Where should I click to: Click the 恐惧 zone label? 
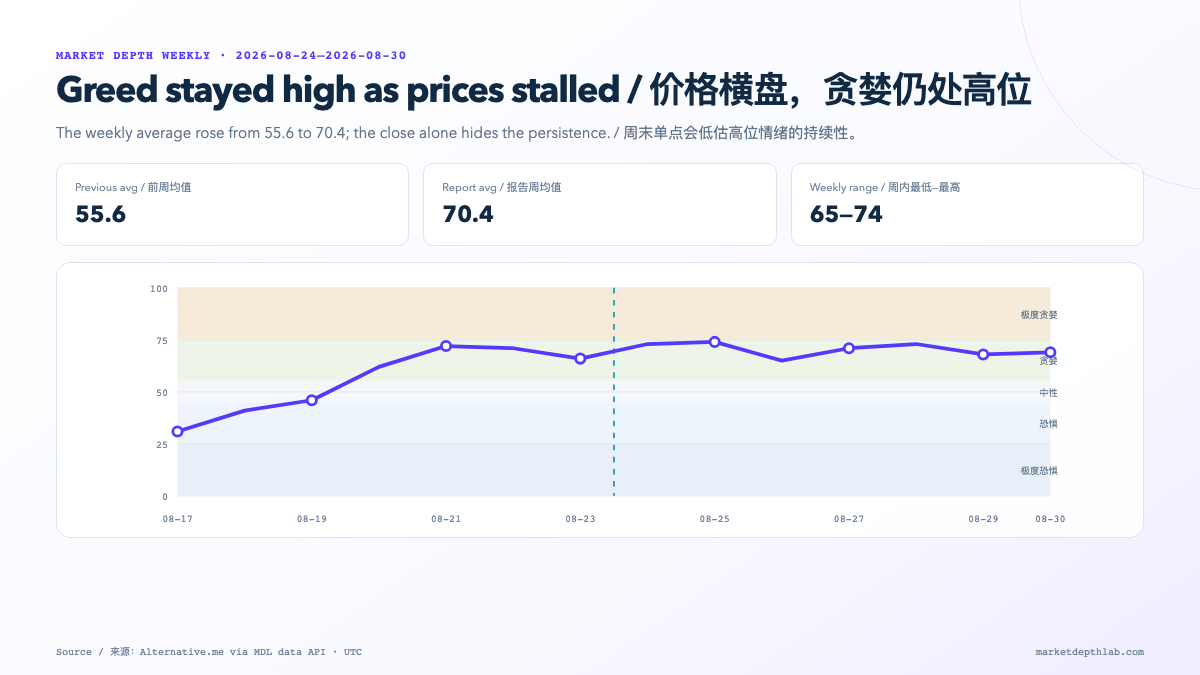1048,424
